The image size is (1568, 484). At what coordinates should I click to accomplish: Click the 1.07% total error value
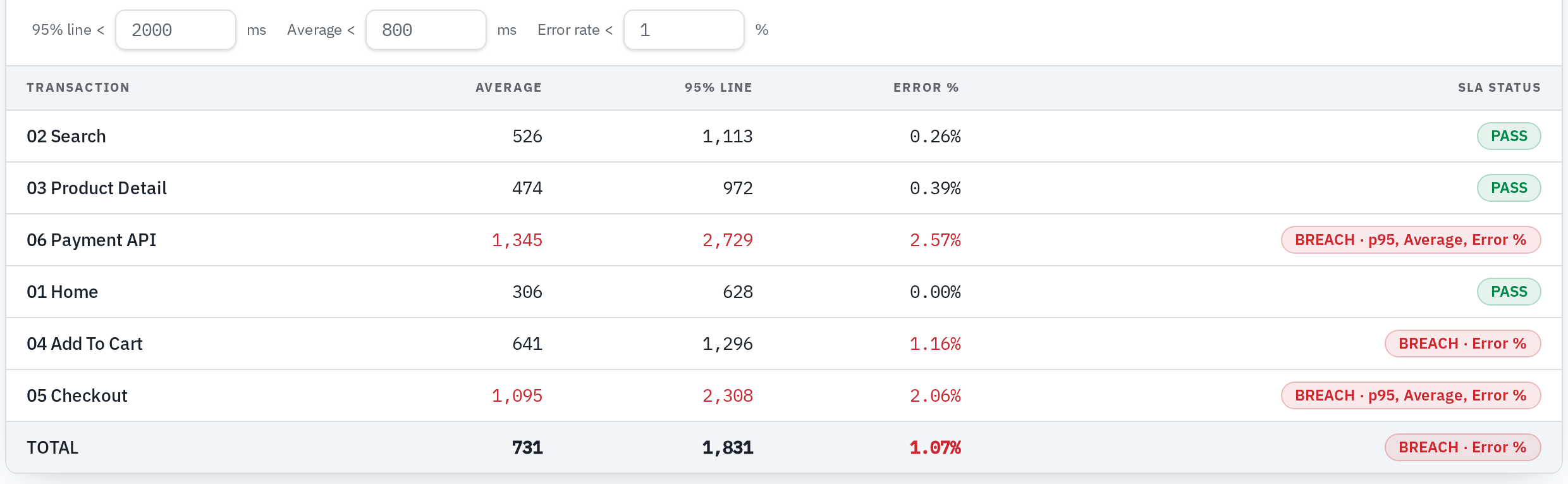coord(935,448)
